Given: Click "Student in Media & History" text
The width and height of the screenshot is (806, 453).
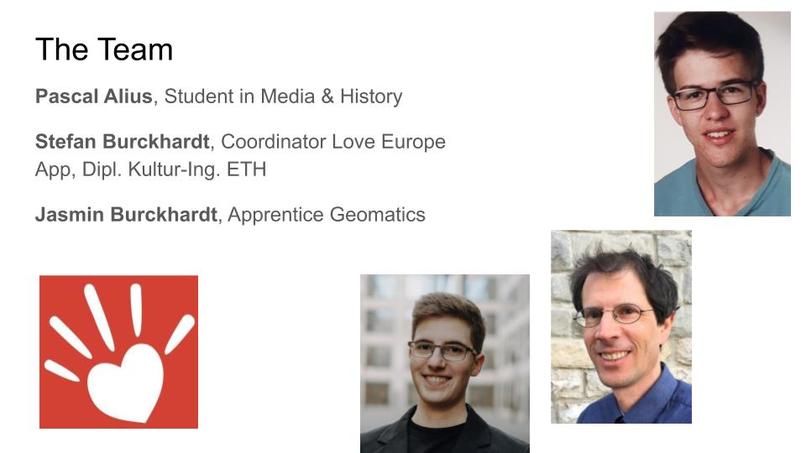Looking at the screenshot, I should tap(283, 96).
